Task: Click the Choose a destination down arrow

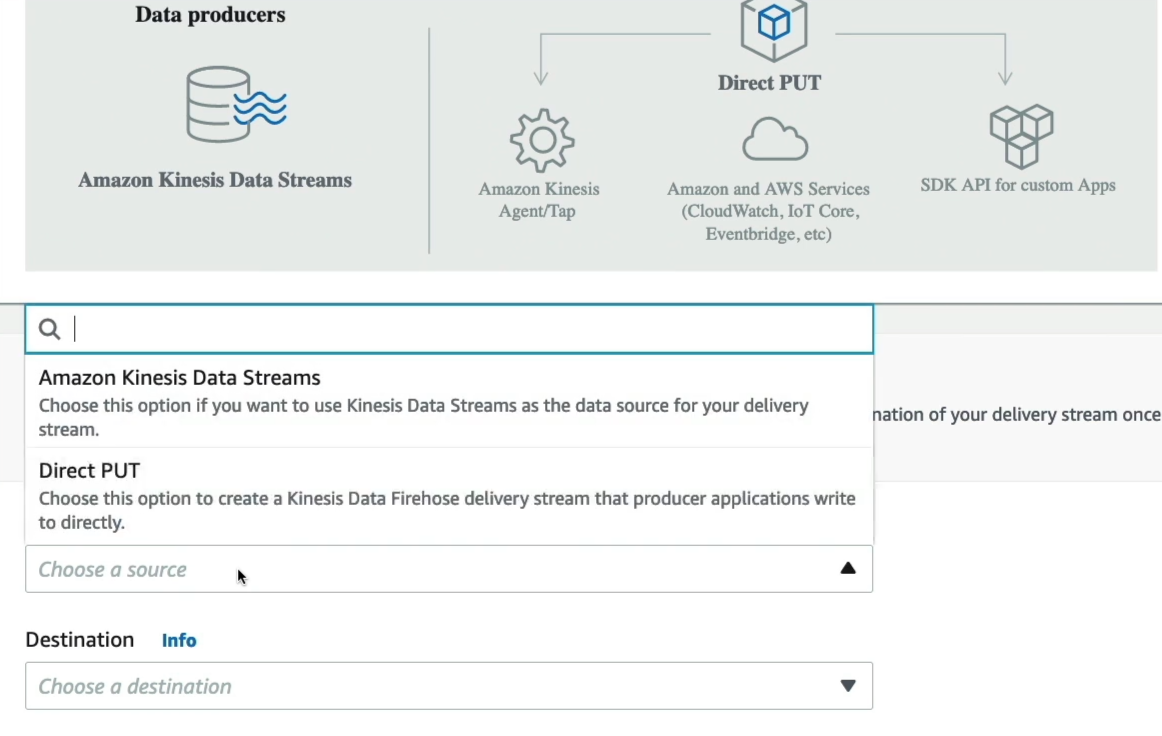Action: coord(848,686)
